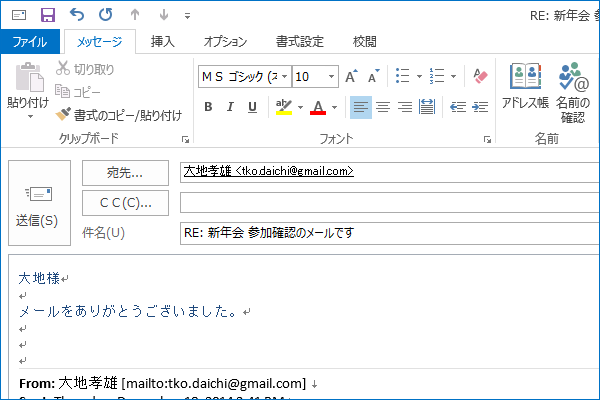
Task: Decrease font size with shrink font icon
Action: pyautogui.click(x=374, y=76)
